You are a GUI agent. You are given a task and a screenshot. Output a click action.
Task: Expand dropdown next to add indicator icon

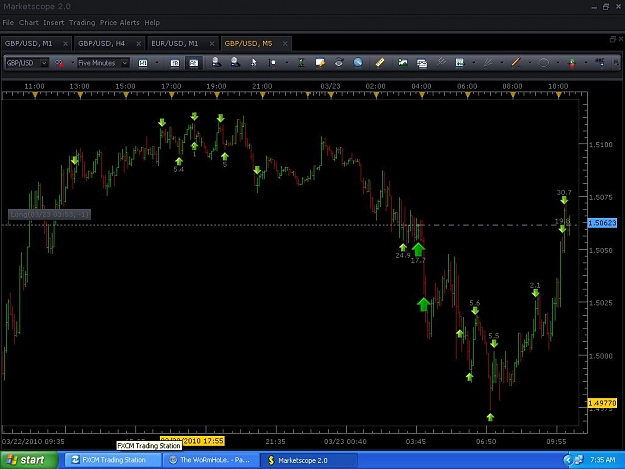(x=474, y=63)
